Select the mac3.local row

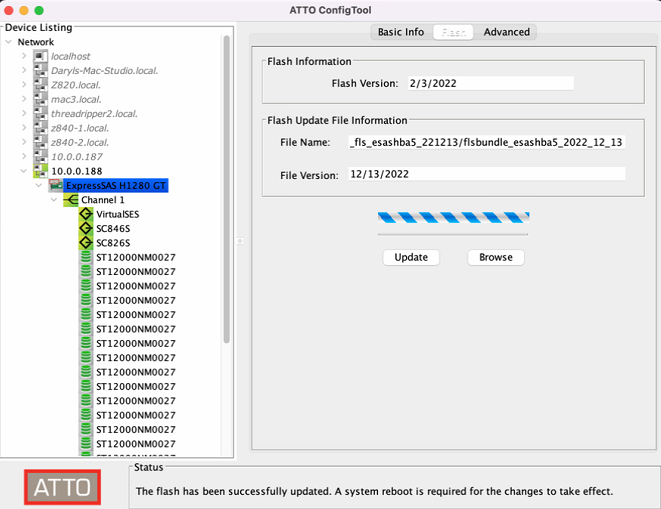click(x=76, y=100)
